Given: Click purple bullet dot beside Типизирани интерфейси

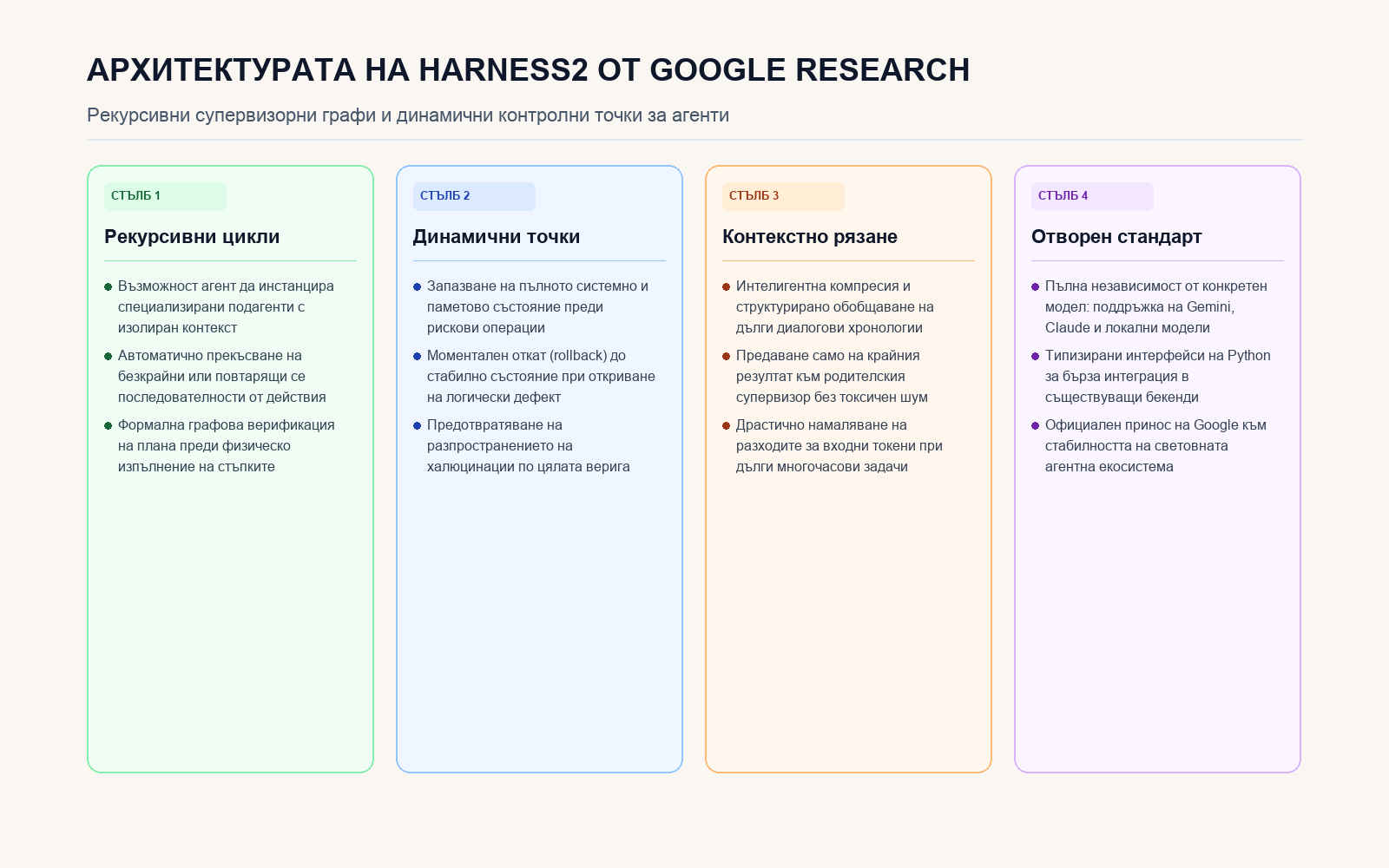Looking at the screenshot, I should pos(1036,356).
